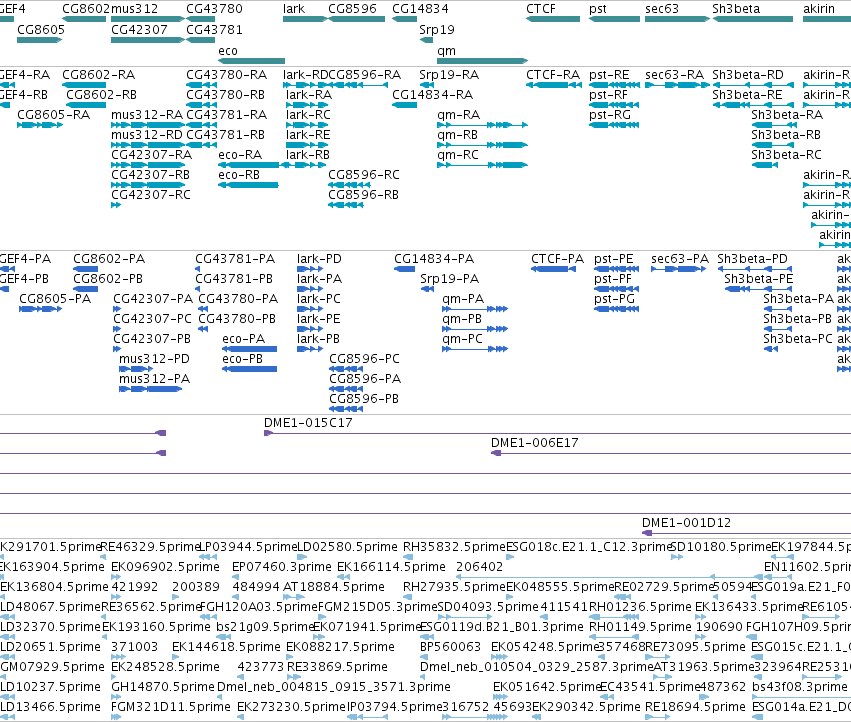
Task: Click transcript CTCF-RA glyph
Action: [x=554, y=85]
